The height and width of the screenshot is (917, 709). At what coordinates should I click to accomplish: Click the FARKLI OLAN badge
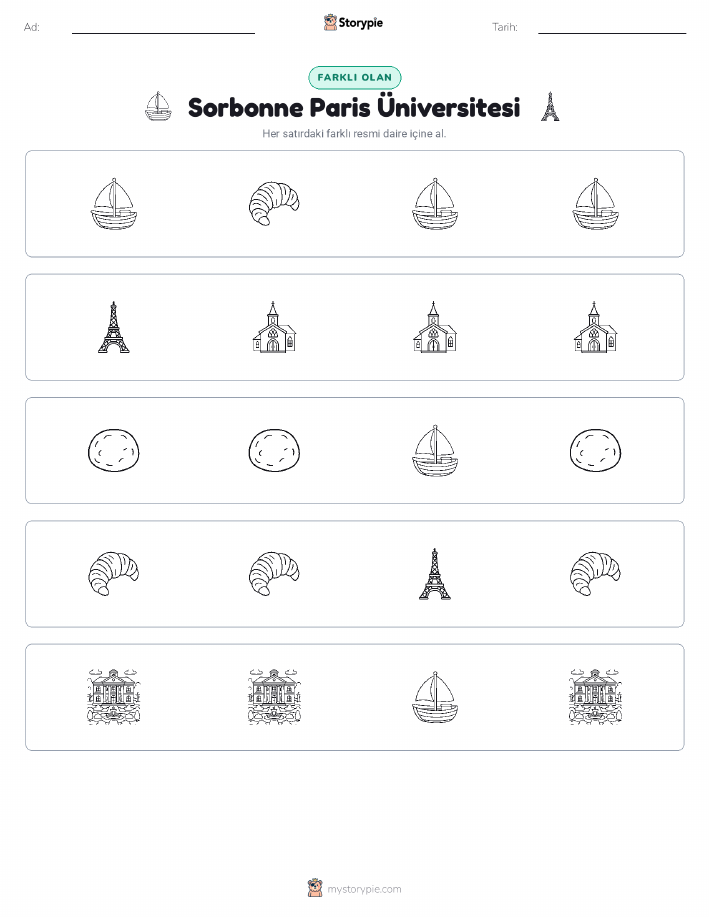(354, 77)
